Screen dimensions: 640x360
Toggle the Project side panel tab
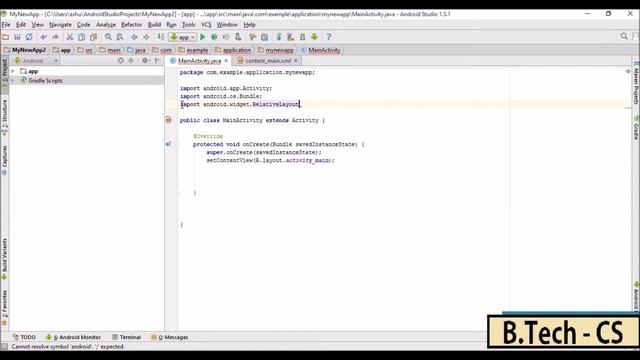[4, 73]
